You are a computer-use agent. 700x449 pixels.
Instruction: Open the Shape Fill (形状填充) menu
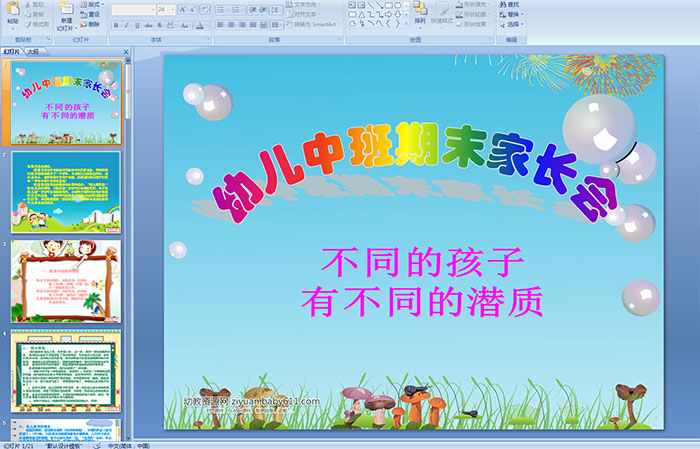pyautogui.click(x=473, y=4)
